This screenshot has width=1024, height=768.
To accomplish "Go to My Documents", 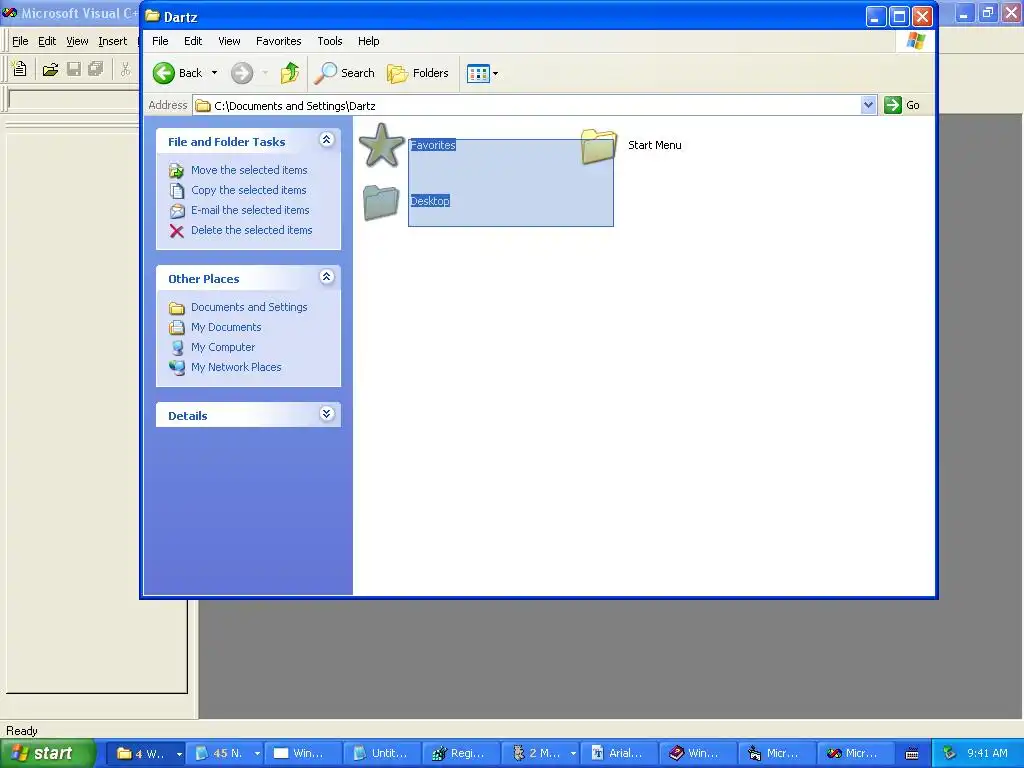I will [226, 327].
